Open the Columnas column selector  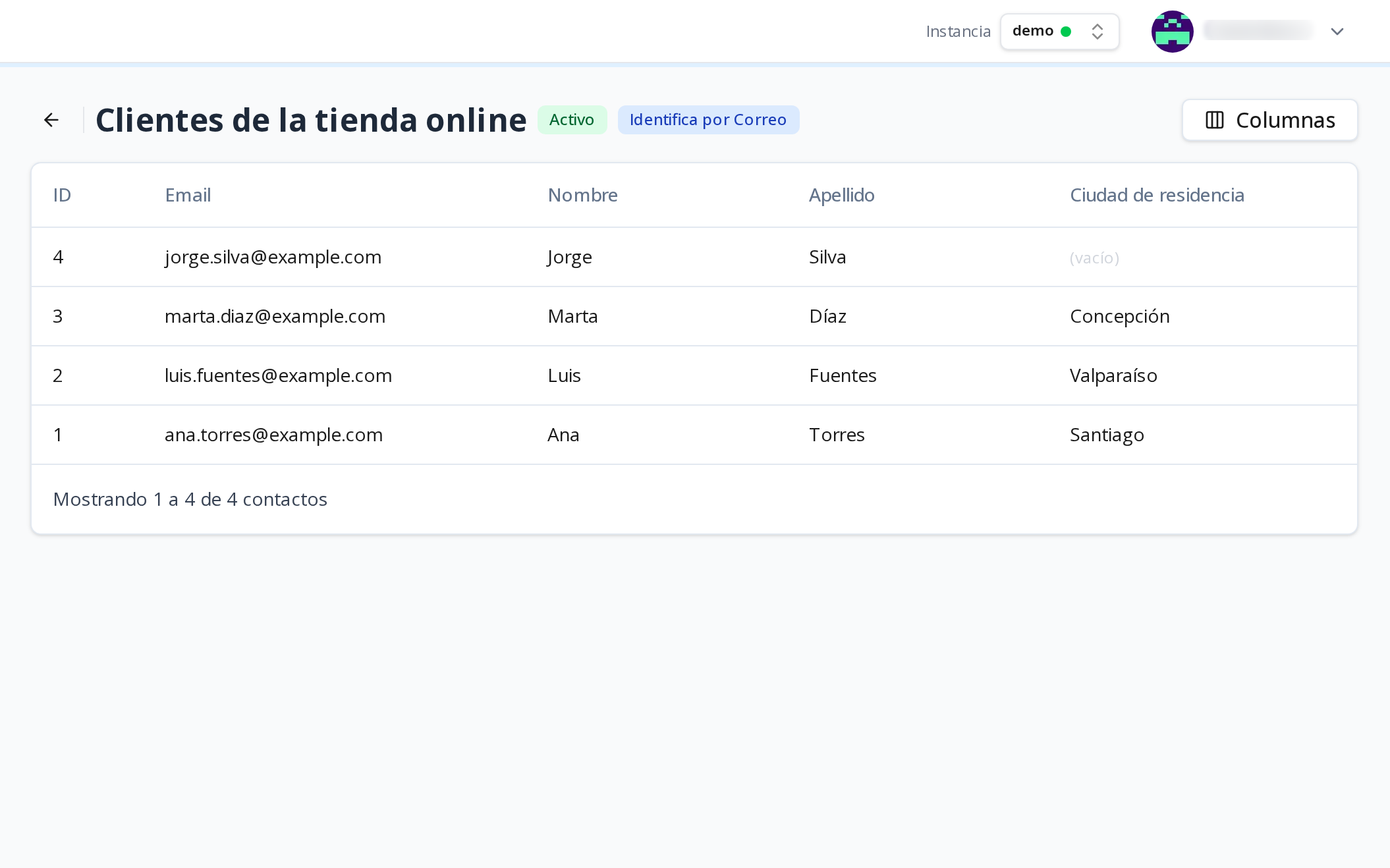point(1269,120)
